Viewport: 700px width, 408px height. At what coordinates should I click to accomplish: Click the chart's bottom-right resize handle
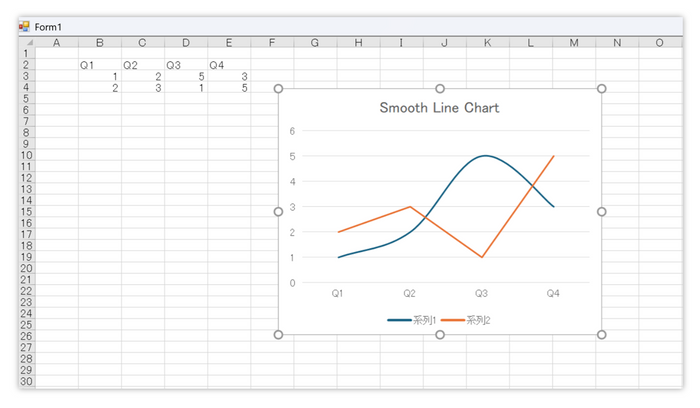601,334
